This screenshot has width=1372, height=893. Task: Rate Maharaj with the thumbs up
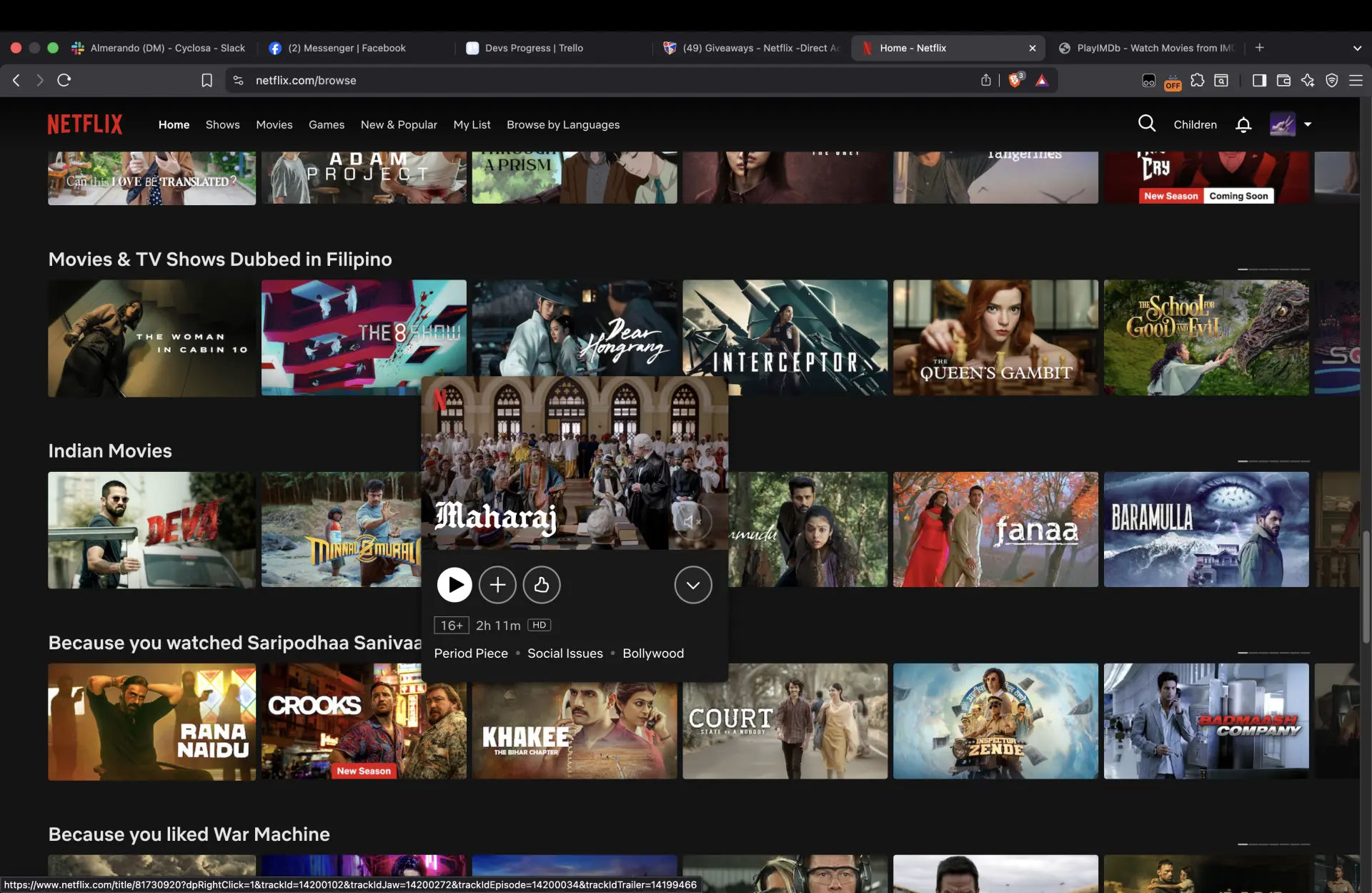pyautogui.click(x=542, y=585)
